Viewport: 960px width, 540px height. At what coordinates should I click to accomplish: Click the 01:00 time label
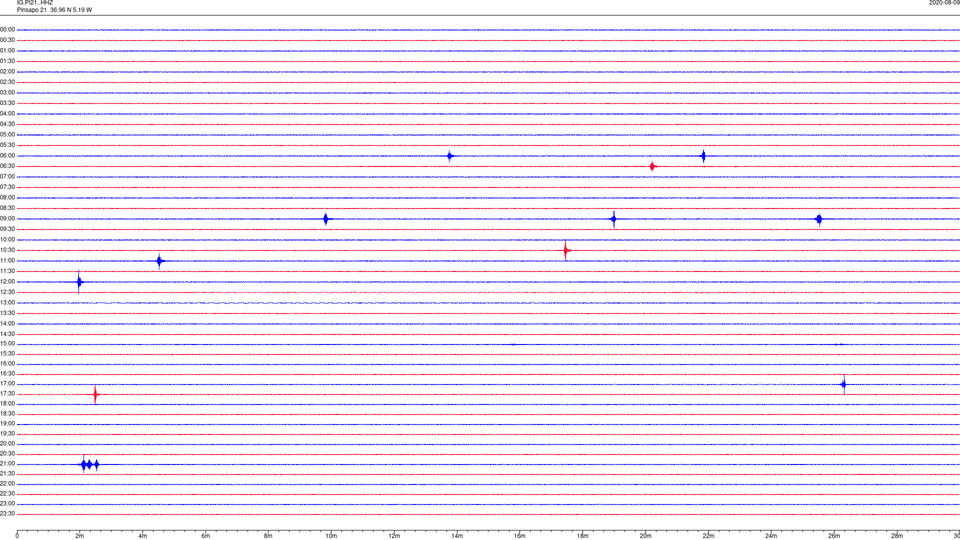pyautogui.click(x=7, y=51)
